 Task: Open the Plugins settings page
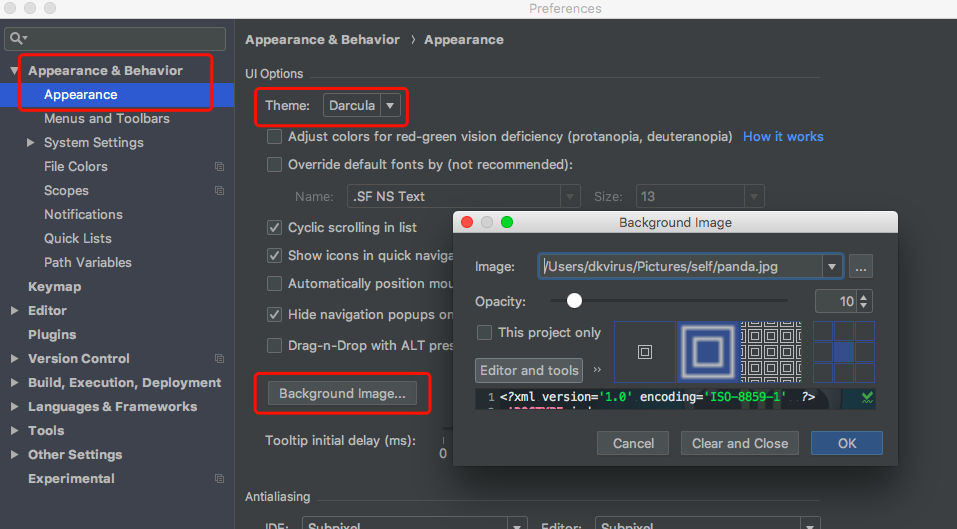tap(52, 335)
